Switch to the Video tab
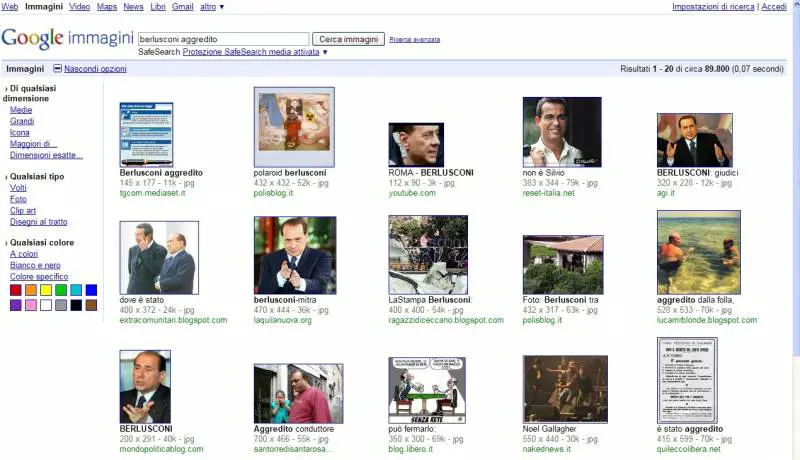Image resolution: width=800 pixels, height=460 pixels. pos(79,7)
